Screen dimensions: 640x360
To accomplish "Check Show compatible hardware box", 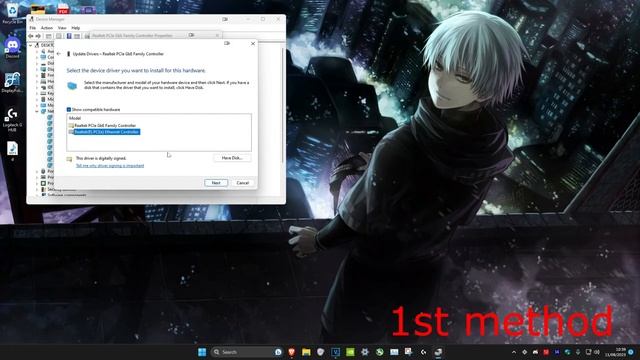I will point(69,109).
